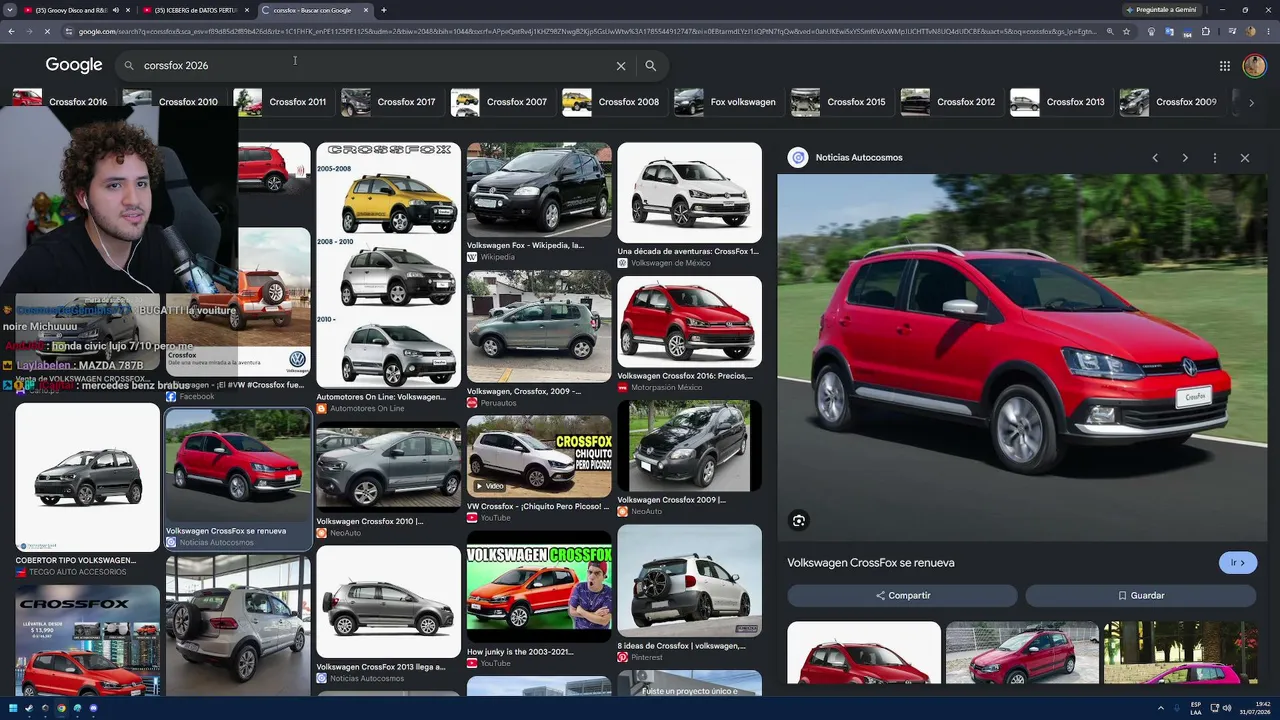Click the Noticias Autocosmos source icon
The height and width of the screenshot is (720, 1280).
click(x=798, y=158)
